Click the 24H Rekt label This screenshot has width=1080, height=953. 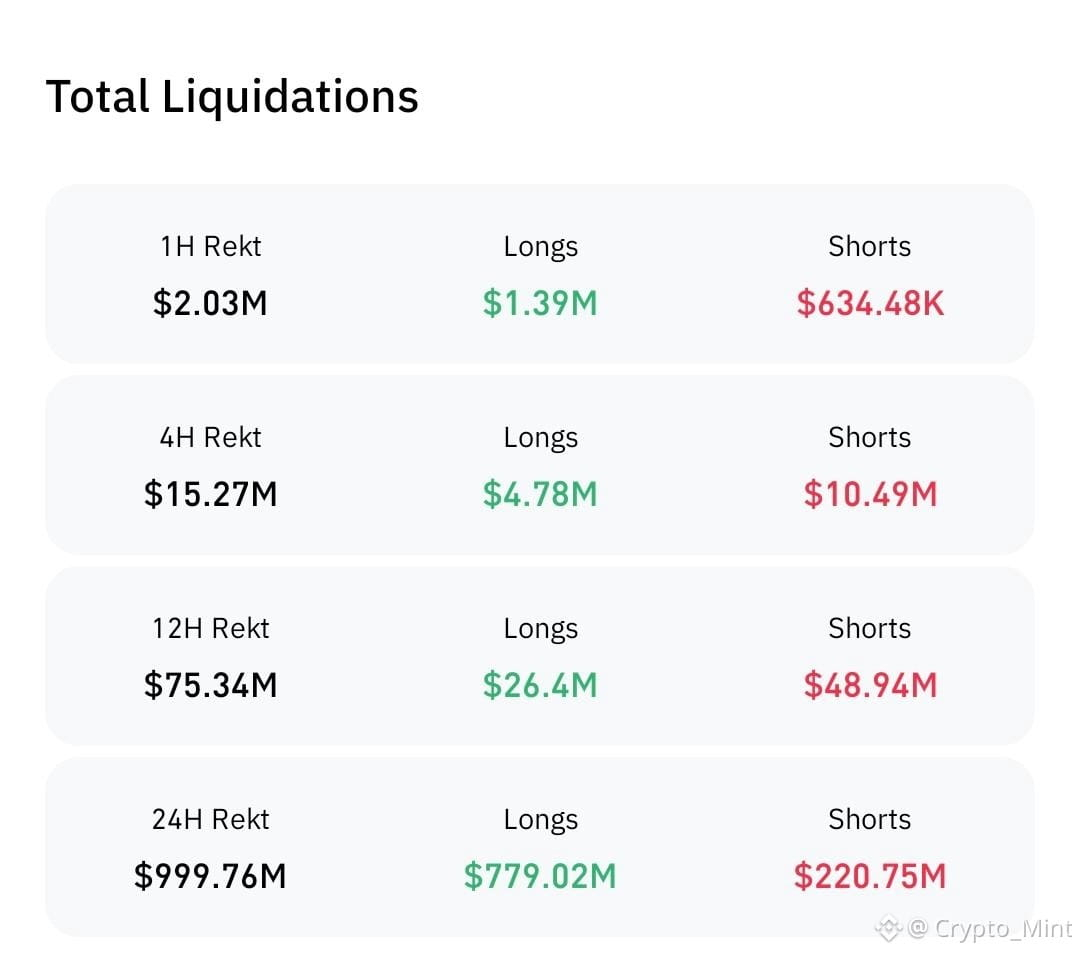point(210,819)
